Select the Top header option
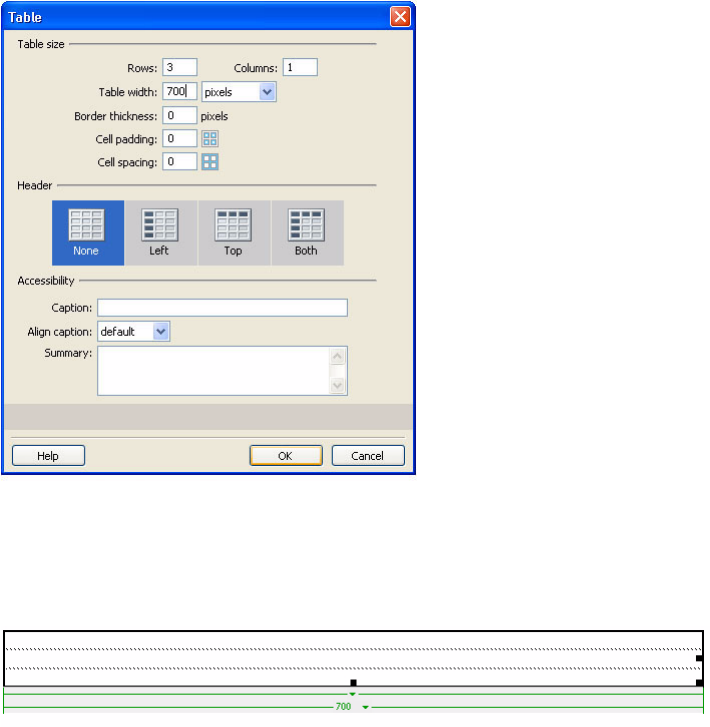 pos(235,234)
